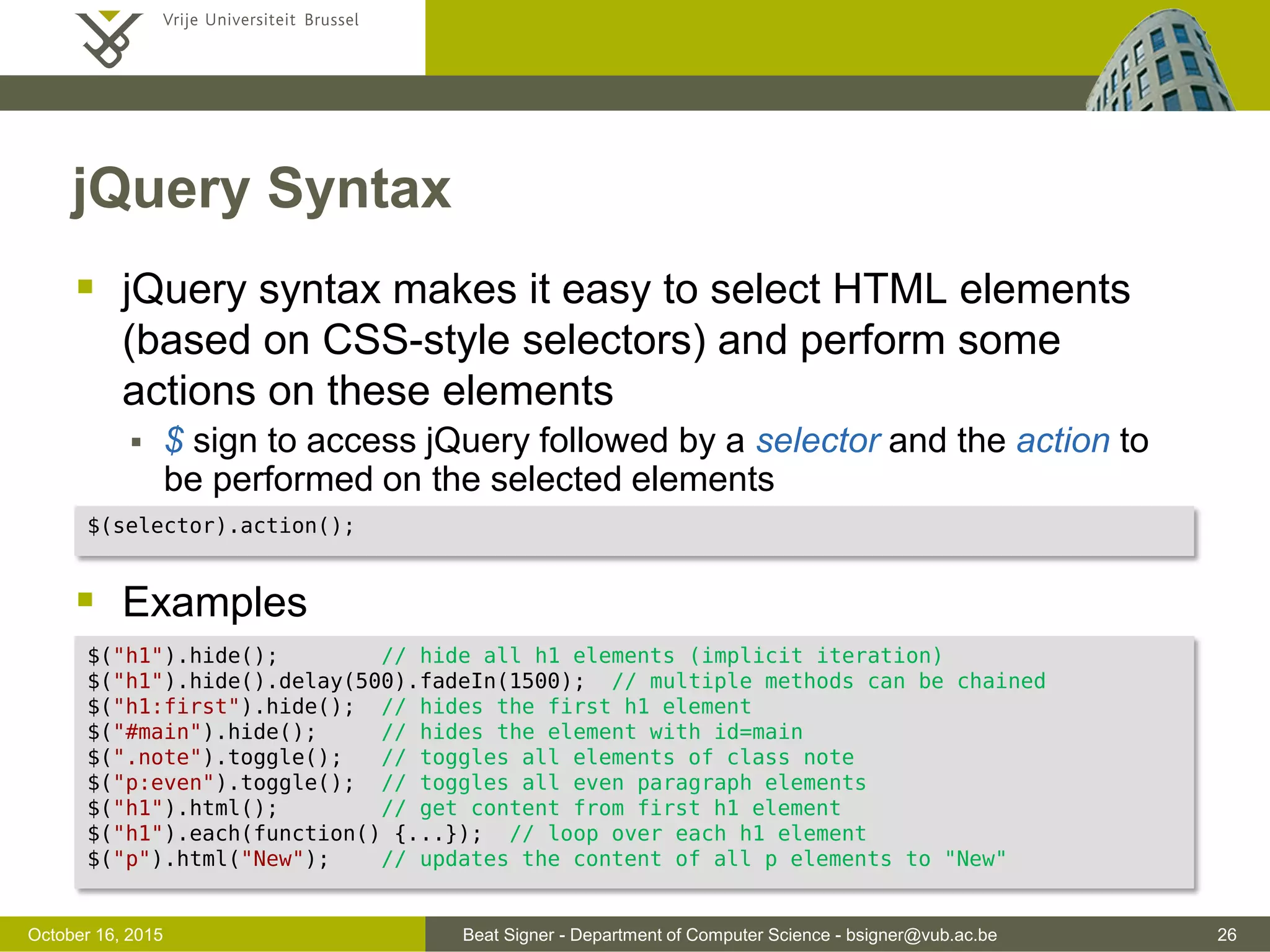This screenshot has width=1270, height=952.
Task: Click the each(function() code line
Action: click(x=285, y=834)
